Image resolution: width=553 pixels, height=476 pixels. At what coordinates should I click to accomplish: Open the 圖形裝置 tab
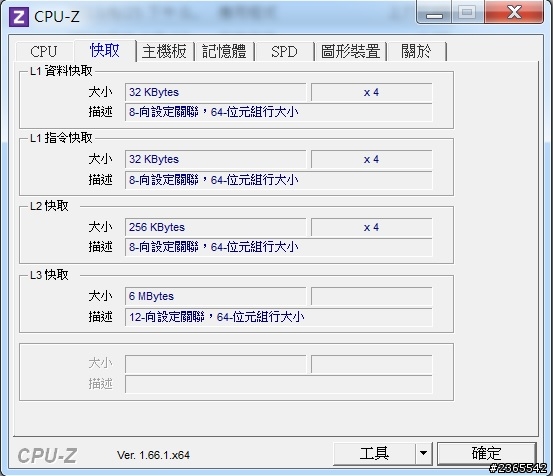(351, 51)
